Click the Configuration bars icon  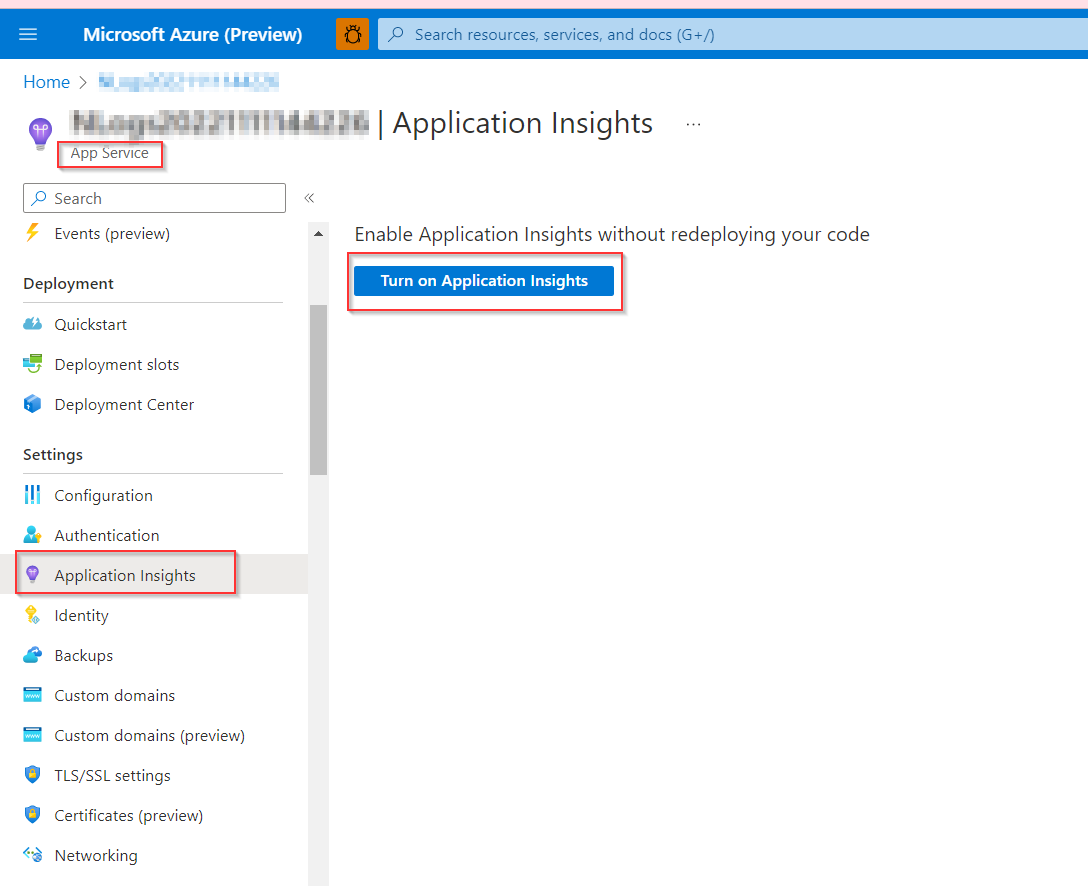coord(33,495)
